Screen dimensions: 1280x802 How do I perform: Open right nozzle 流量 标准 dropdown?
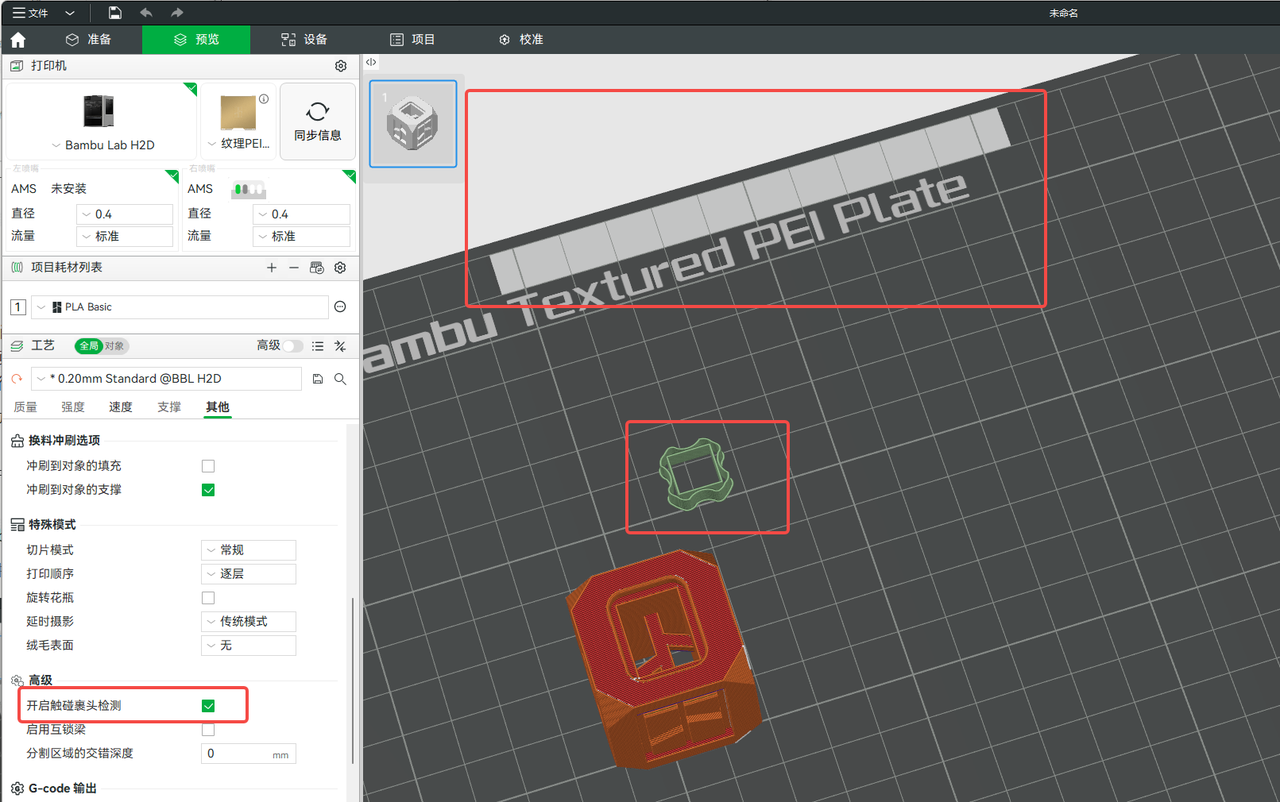pos(302,236)
